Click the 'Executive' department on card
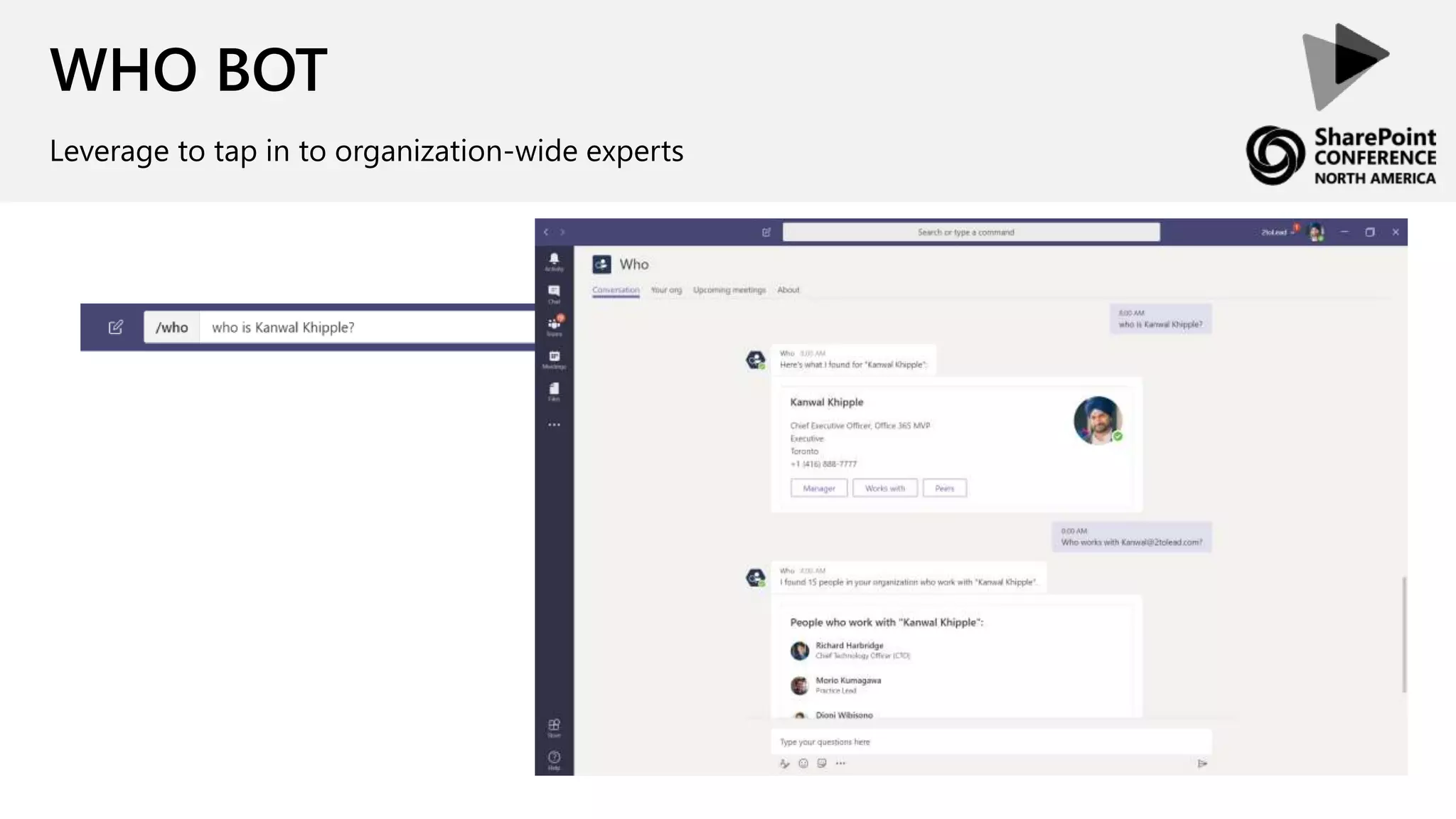Image resolution: width=1456 pixels, height=819 pixels. [807, 439]
